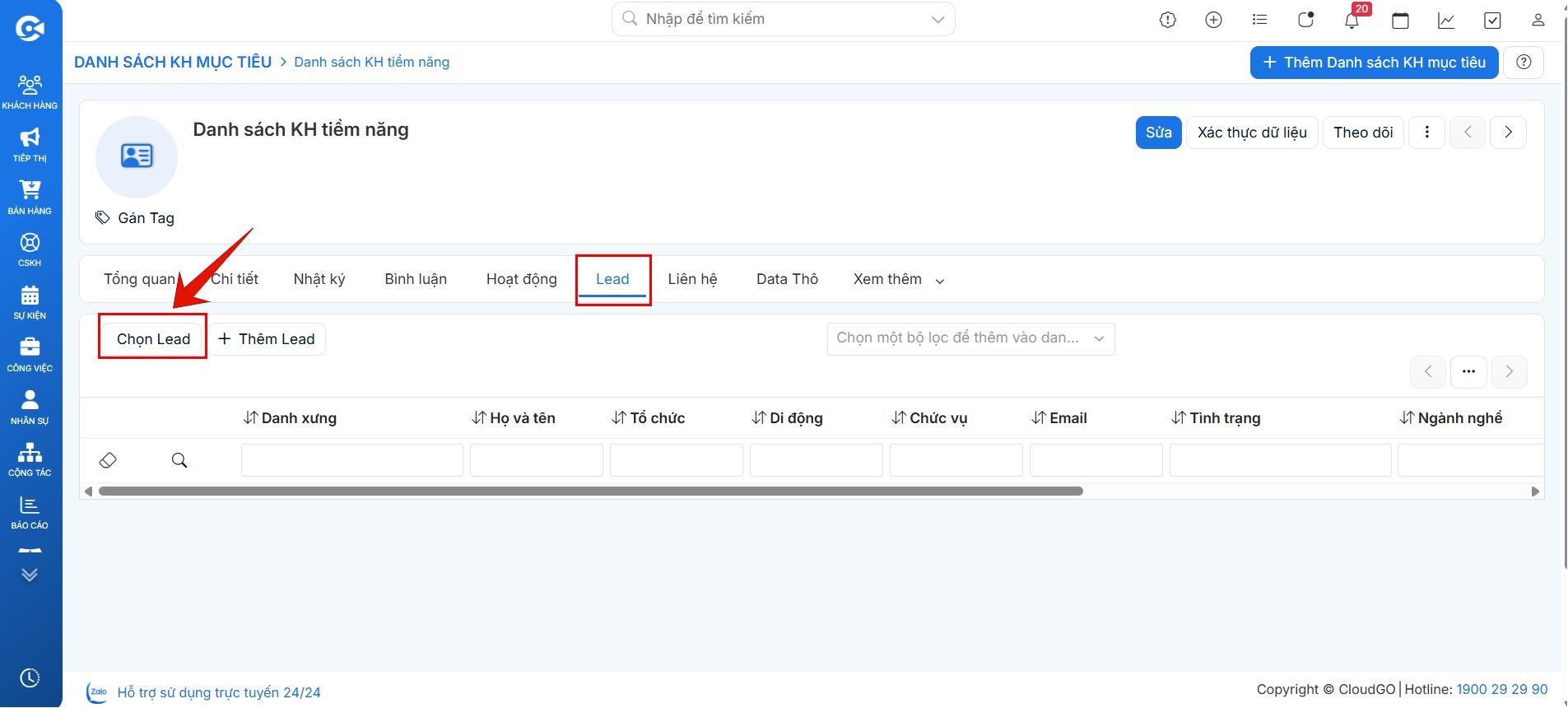The height and width of the screenshot is (708, 1568).
Task: Open DANH SÁCH KH MỤC TIÊU breadcrumb link
Action: click(173, 62)
